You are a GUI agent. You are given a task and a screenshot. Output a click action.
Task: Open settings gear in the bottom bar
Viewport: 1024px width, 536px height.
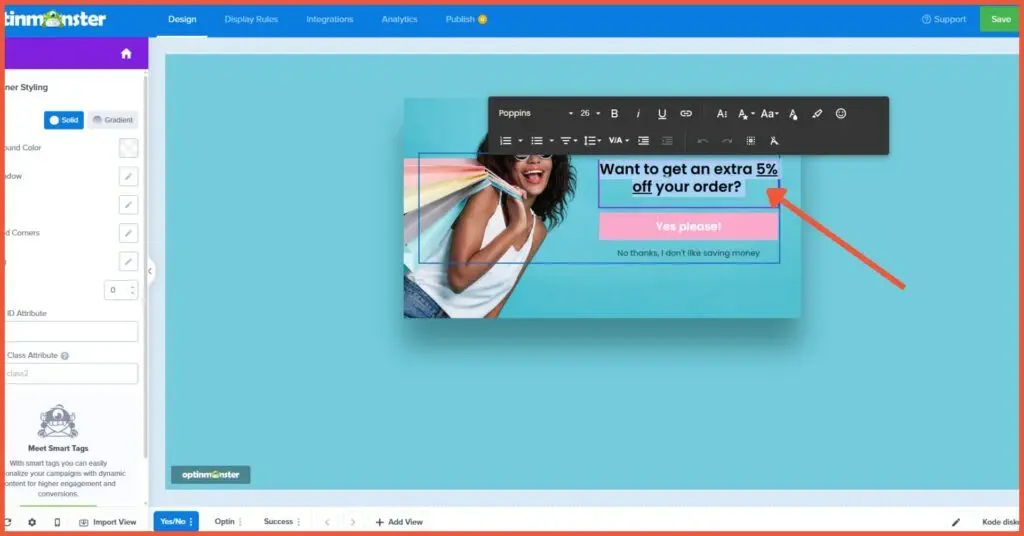pos(32,522)
